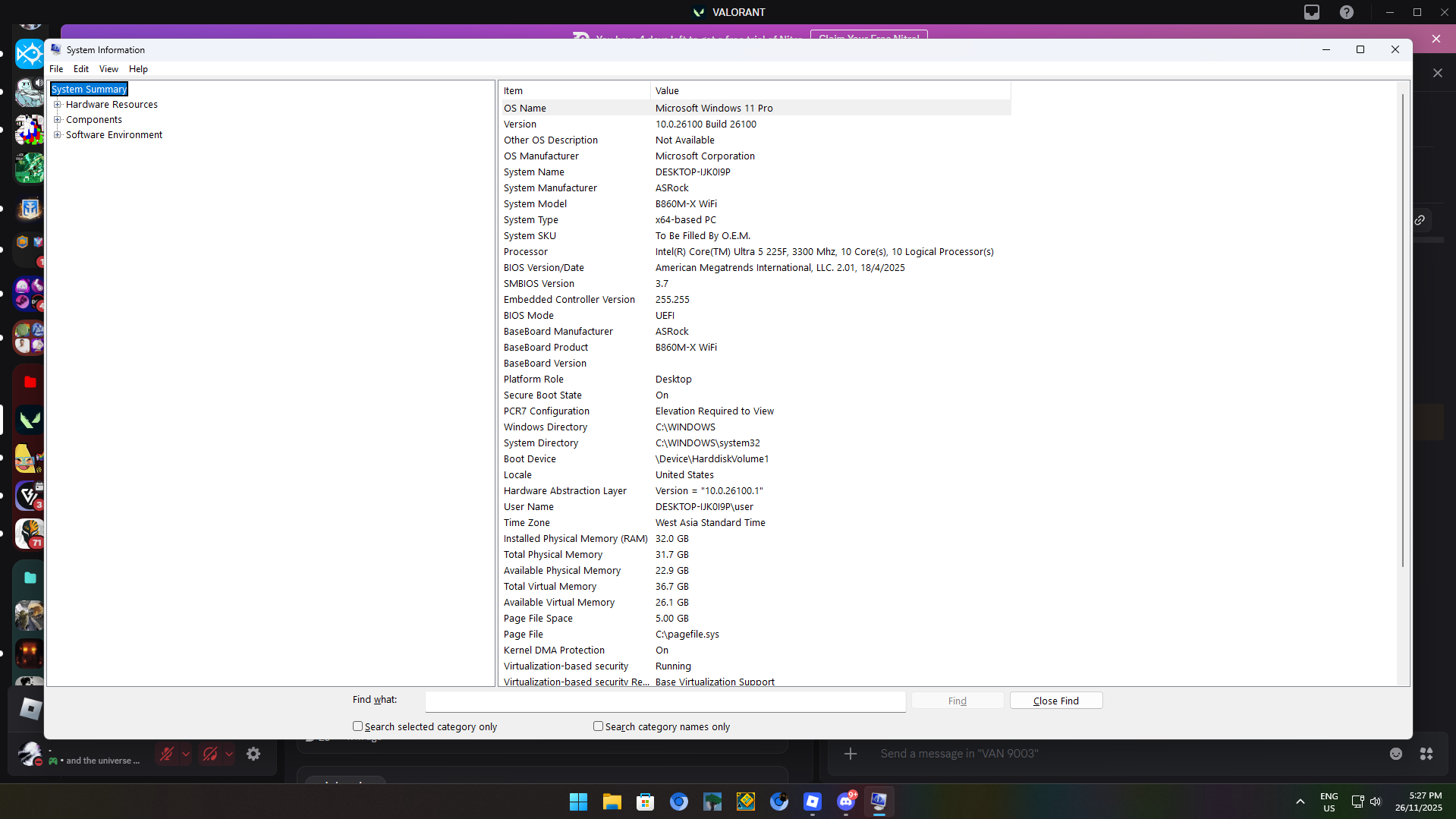Click the ENG US language indicator

[1329, 802]
